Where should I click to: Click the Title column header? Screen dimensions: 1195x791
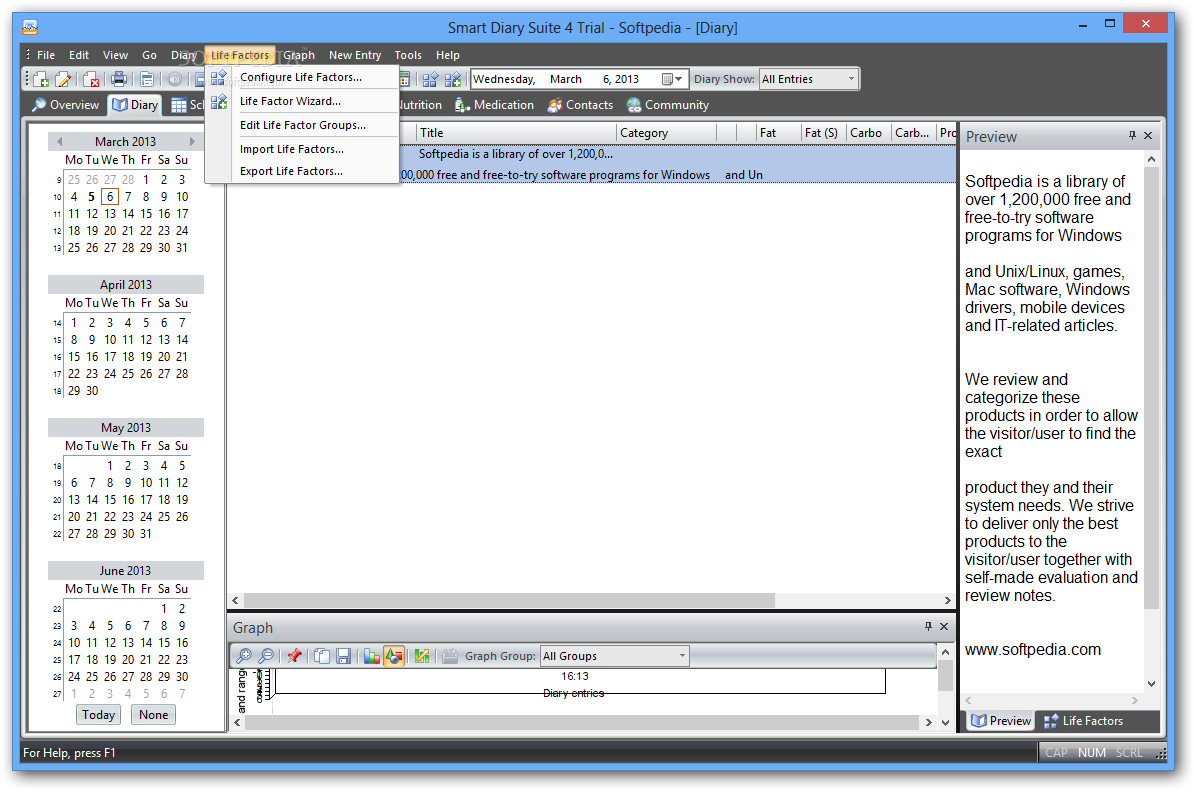(x=516, y=133)
